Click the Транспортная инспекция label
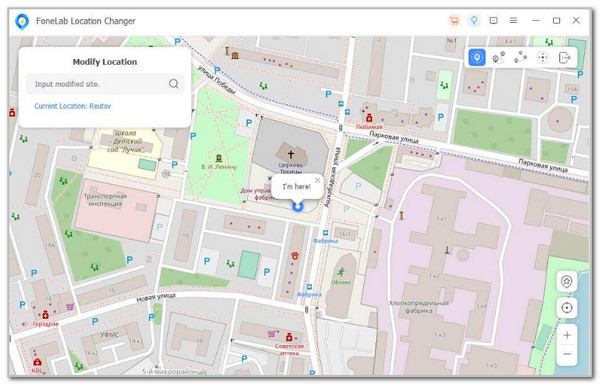This screenshot has width=600, height=385. (x=105, y=200)
